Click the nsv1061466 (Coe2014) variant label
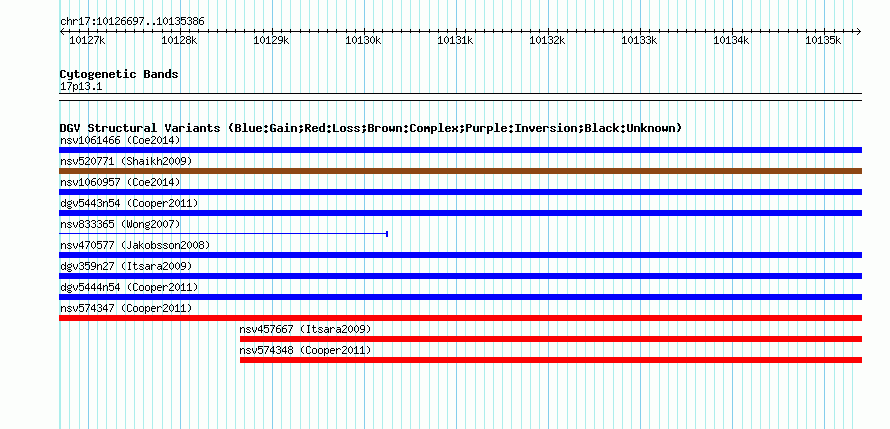This screenshot has height=429, width=890. (120, 140)
